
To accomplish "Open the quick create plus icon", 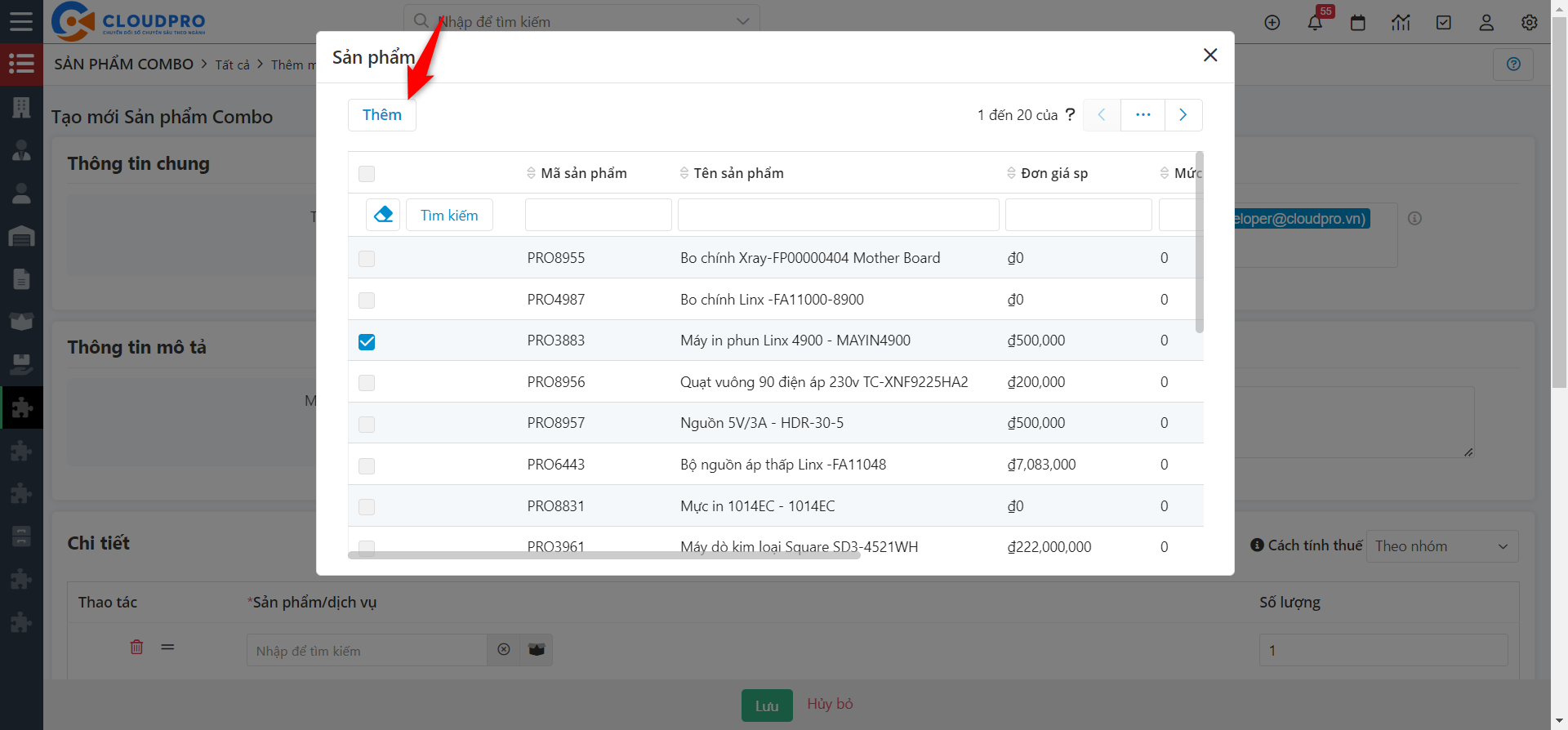I will coord(1272,23).
